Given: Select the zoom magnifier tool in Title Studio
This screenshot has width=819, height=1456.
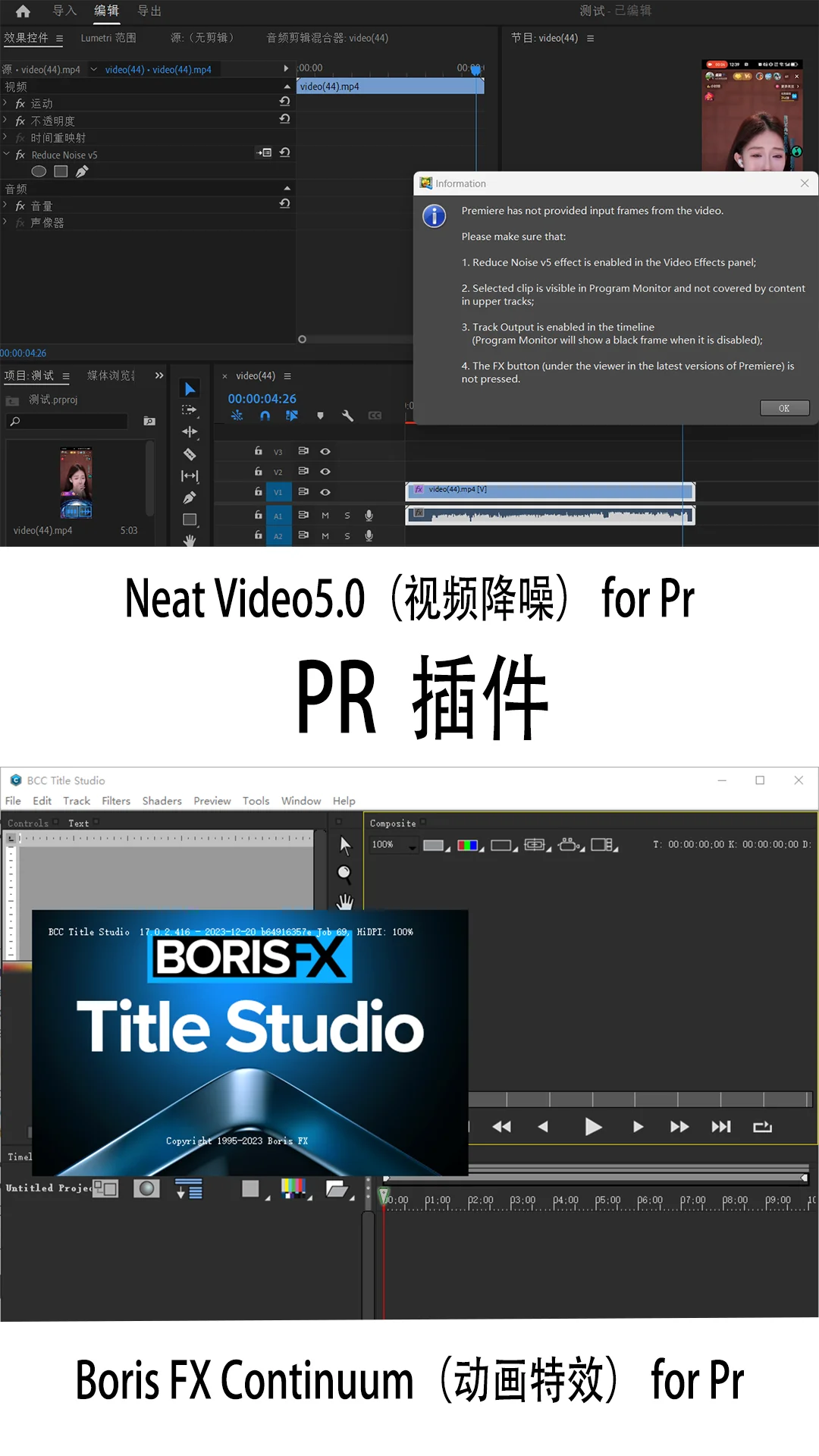Looking at the screenshot, I should pyautogui.click(x=344, y=874).
